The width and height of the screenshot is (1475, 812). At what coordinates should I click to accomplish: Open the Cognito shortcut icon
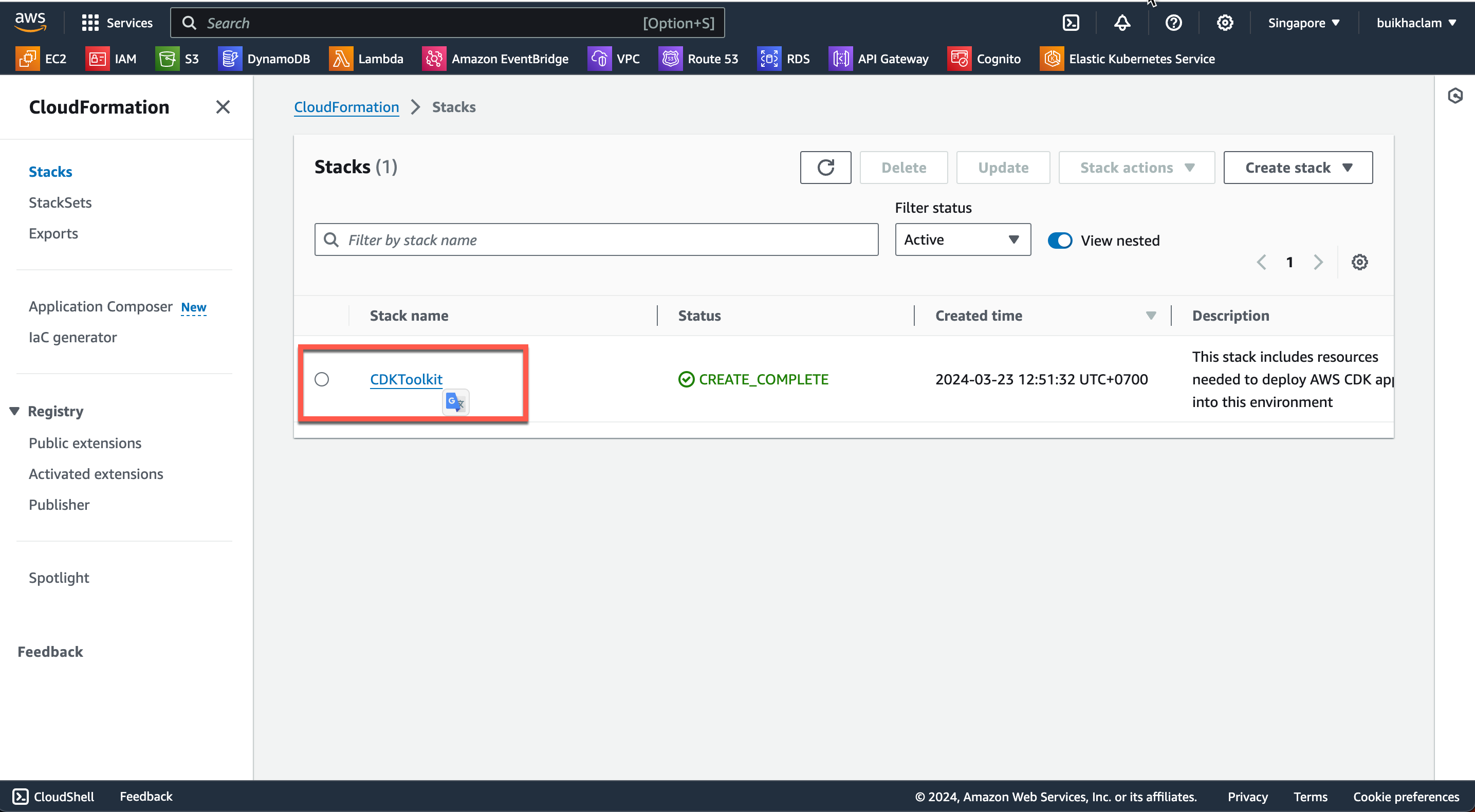959,59
